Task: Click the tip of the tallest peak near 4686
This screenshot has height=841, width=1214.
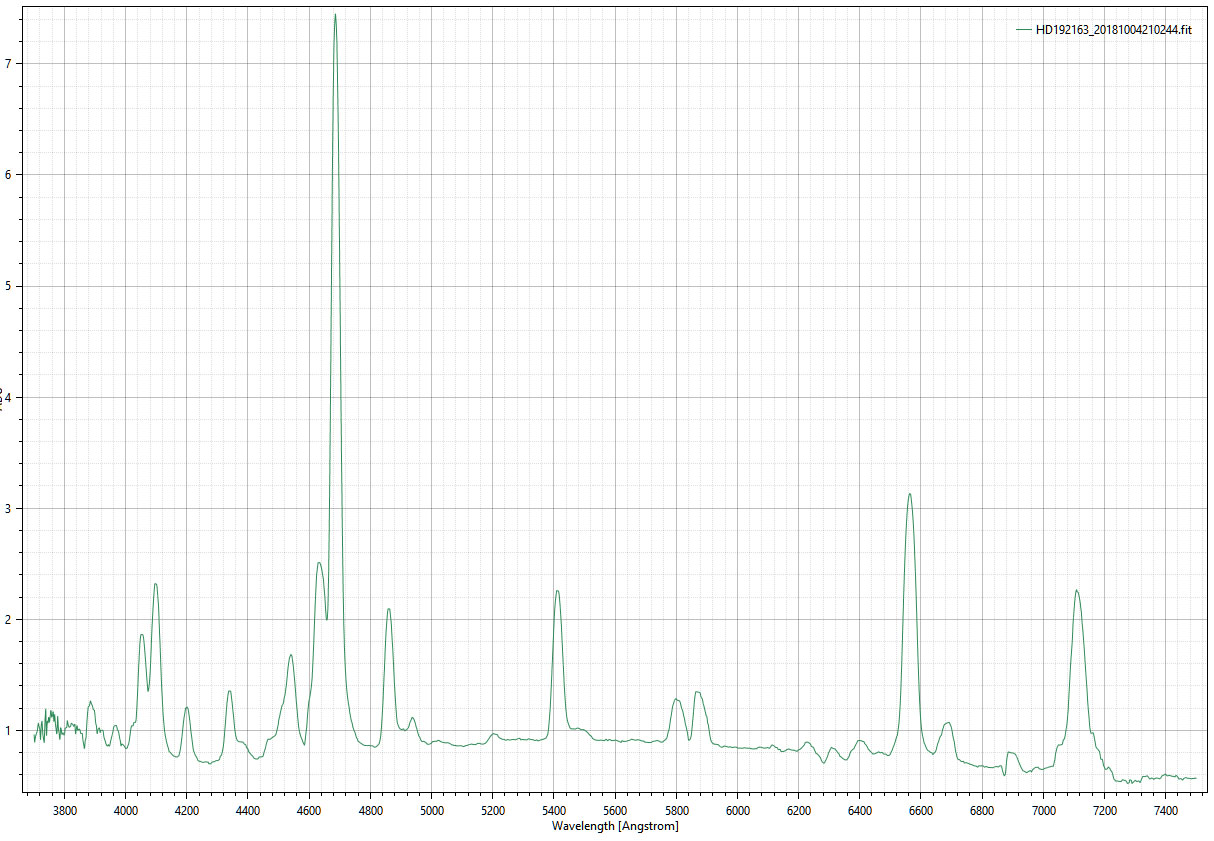Action: 335,14
